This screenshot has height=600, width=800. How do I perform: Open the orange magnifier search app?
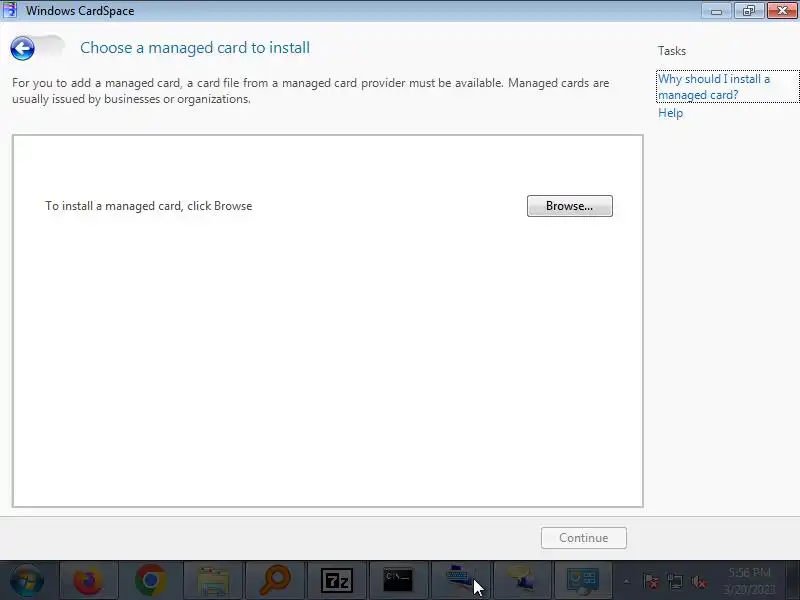coord(275,581)
